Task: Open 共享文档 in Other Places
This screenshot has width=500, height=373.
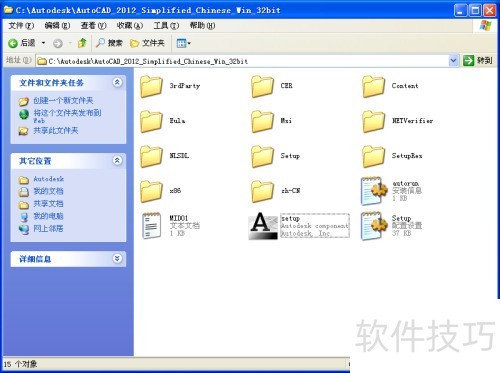Action: coord(48,204)
